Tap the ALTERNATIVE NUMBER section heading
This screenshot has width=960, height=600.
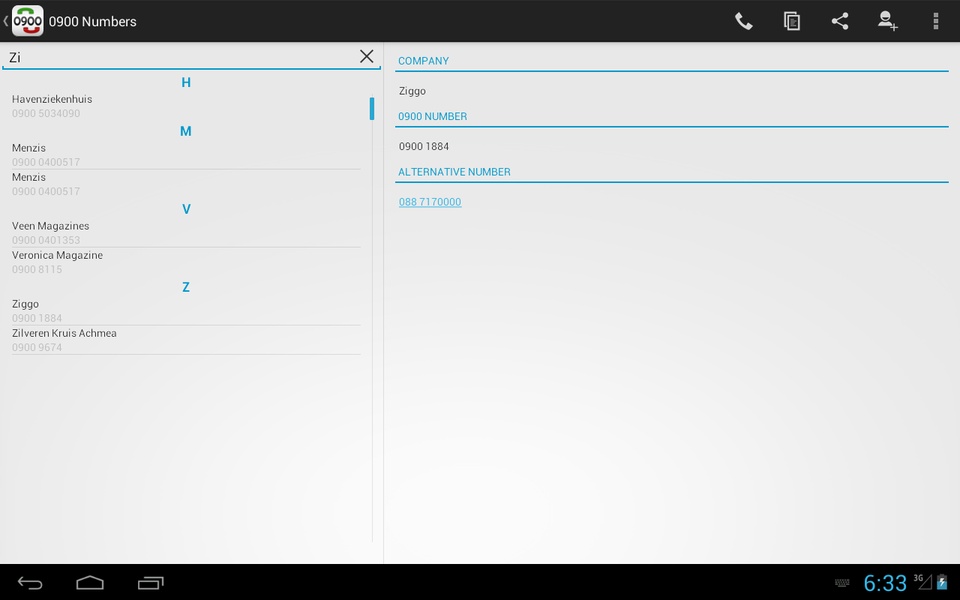(454, 172)
